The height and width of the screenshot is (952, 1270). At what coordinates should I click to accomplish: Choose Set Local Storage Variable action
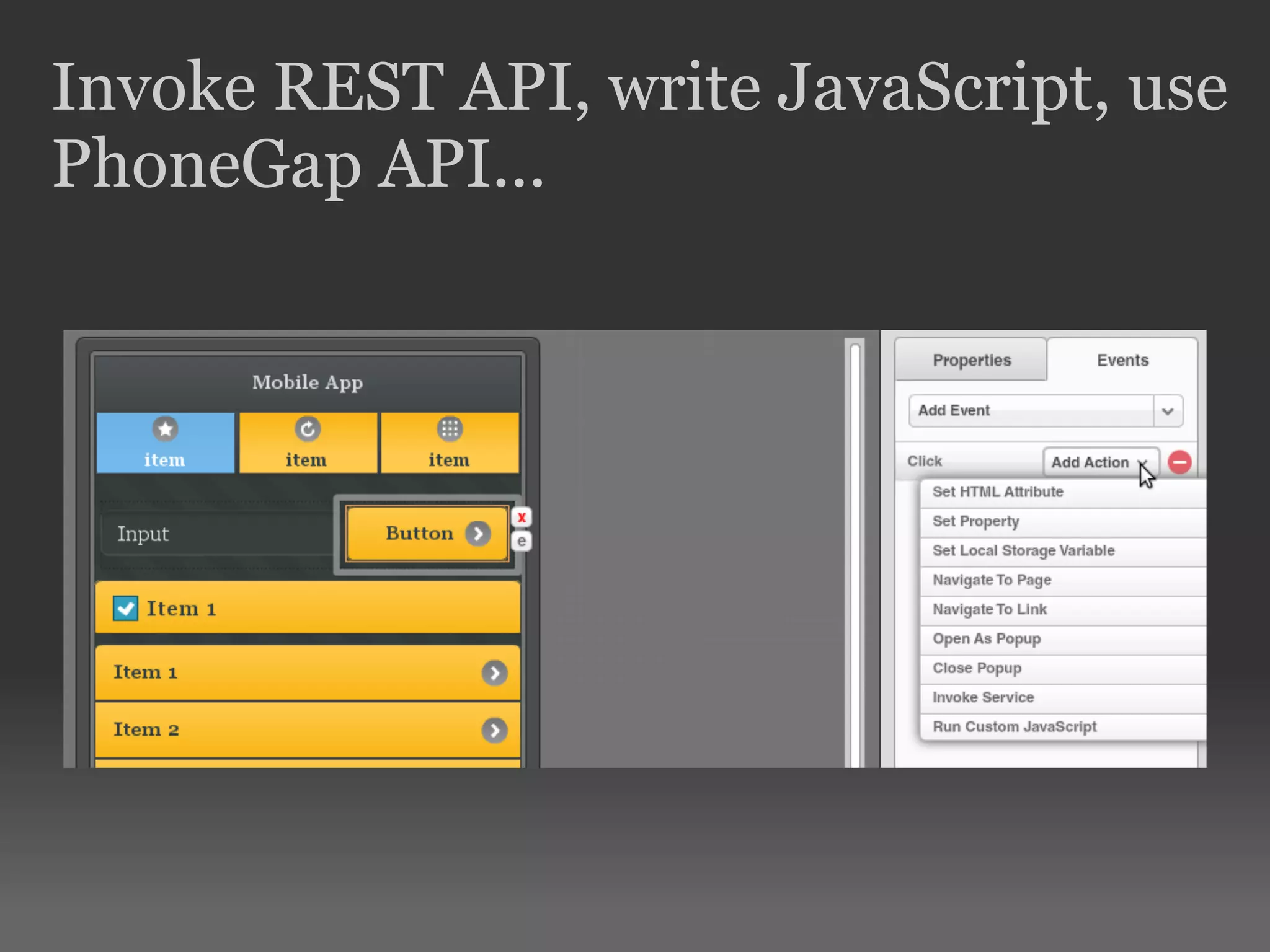(1063, 551)
